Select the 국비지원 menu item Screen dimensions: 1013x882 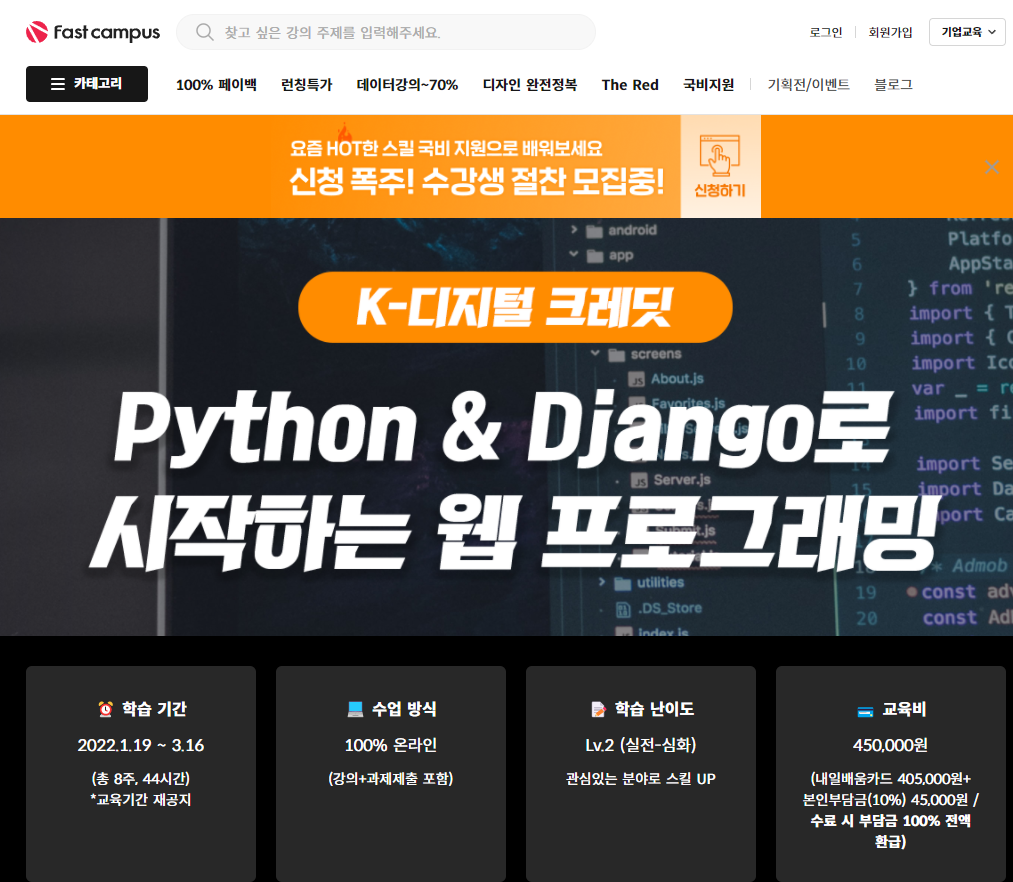tap(709, 85)
